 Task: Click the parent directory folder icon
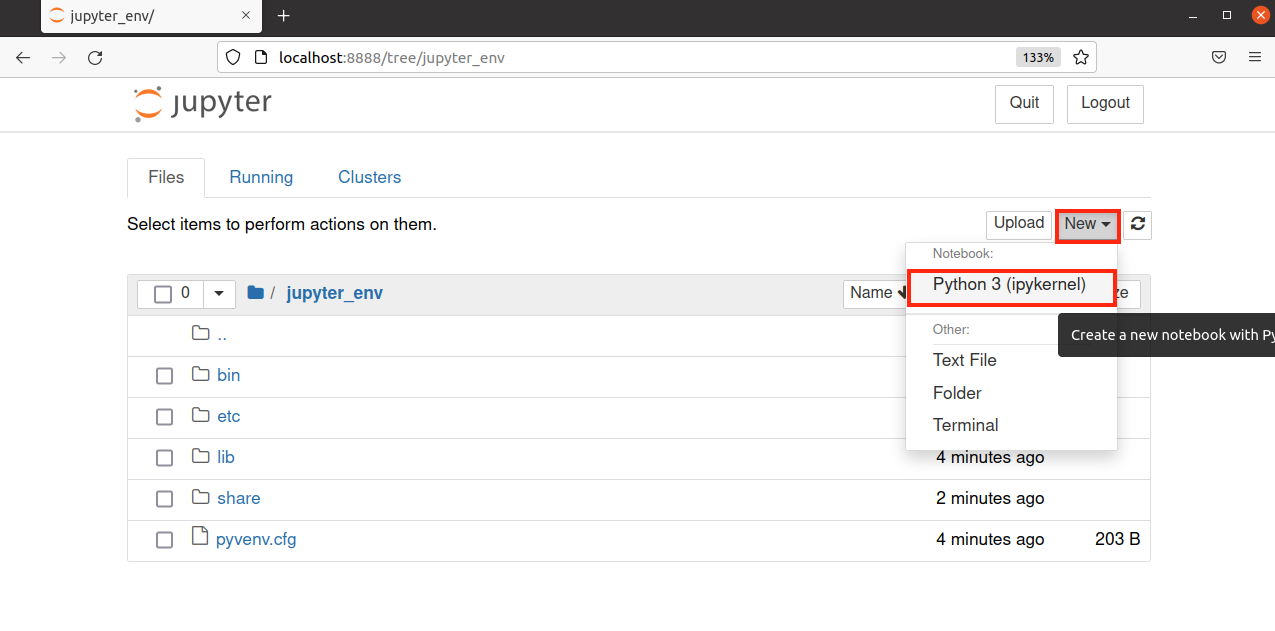(x=200, y=334)
